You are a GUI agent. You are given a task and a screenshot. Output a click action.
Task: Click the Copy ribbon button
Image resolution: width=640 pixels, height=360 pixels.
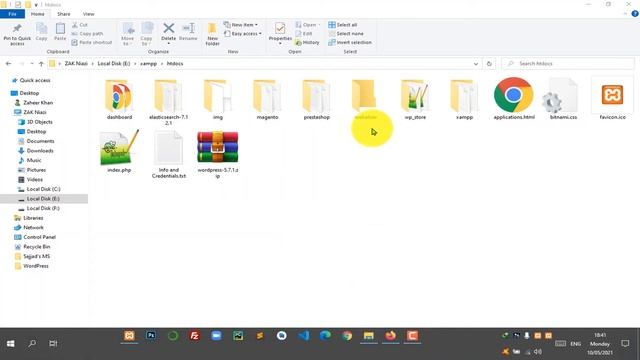[x=41, y=32]
